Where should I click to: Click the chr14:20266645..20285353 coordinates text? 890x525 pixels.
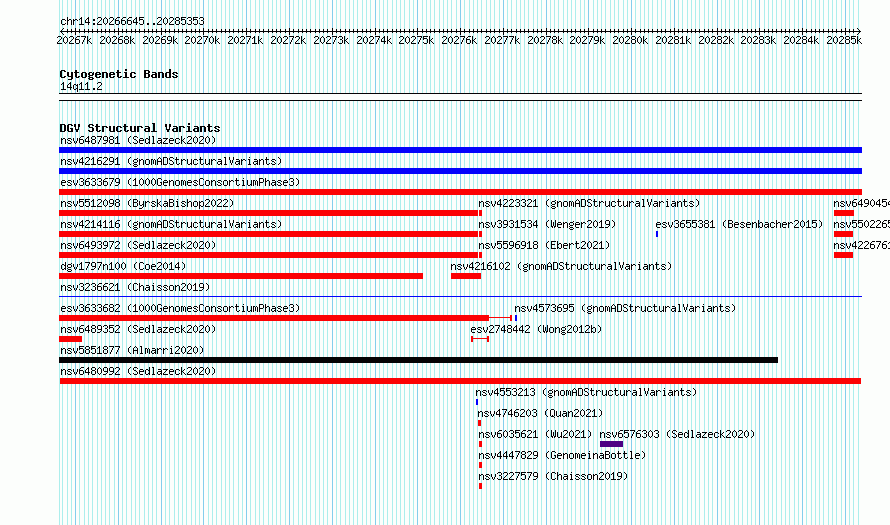tap(132, 21)
